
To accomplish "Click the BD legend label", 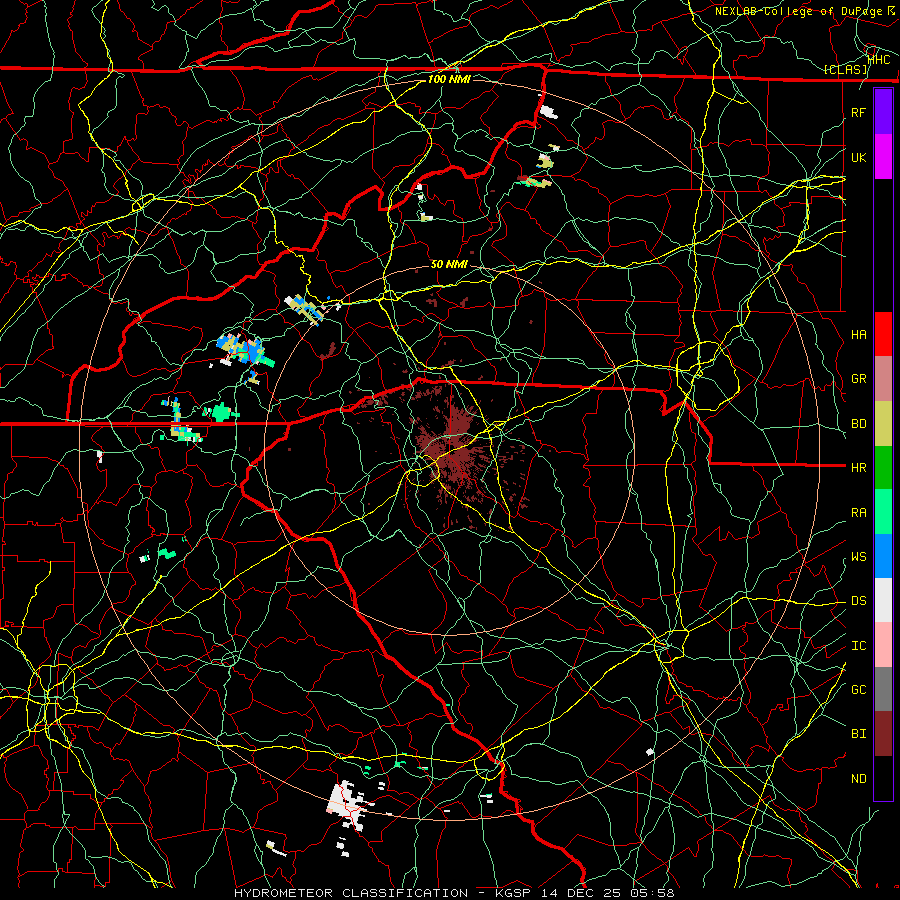I will [x=859, y=424].
